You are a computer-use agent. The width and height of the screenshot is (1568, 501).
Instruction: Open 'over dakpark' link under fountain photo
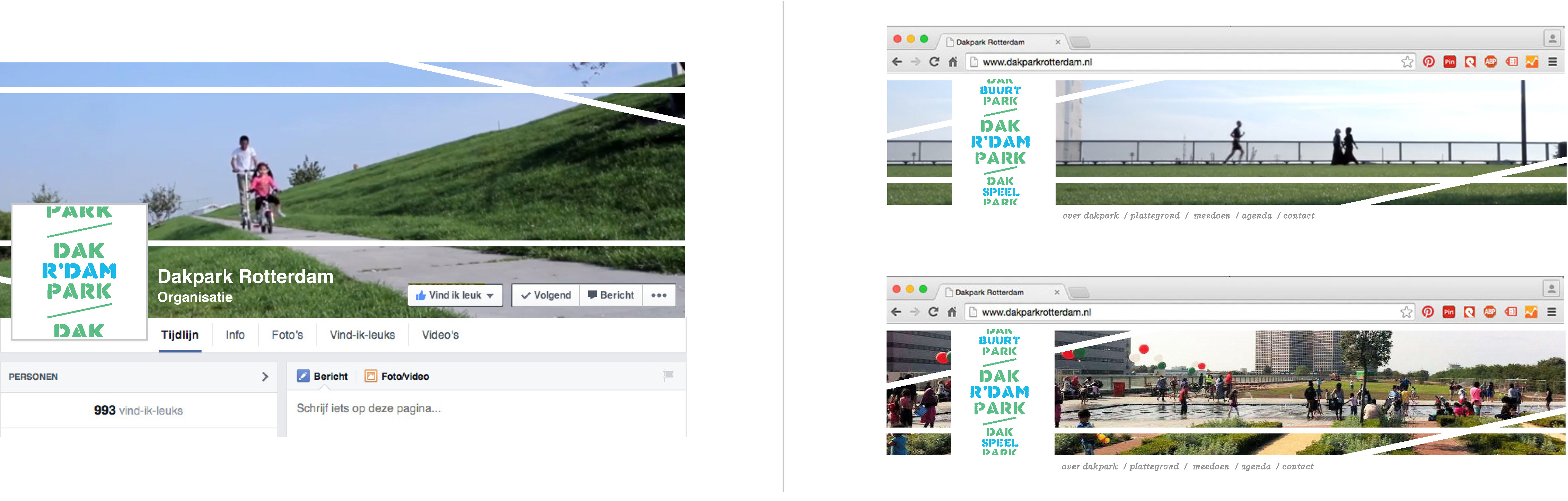[x=1090, y=466]
